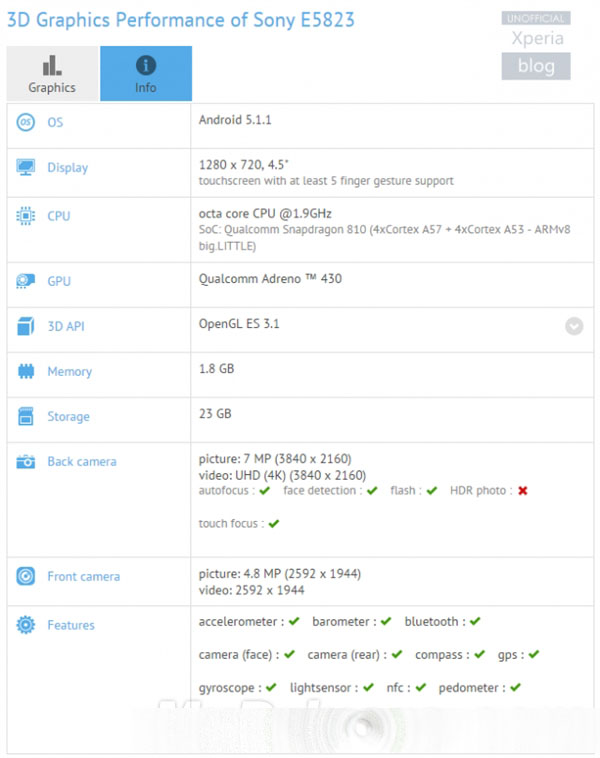
Task: Click the page title 3D Graphics Performance of Sony E5823
Action: [x=181, y=20]
